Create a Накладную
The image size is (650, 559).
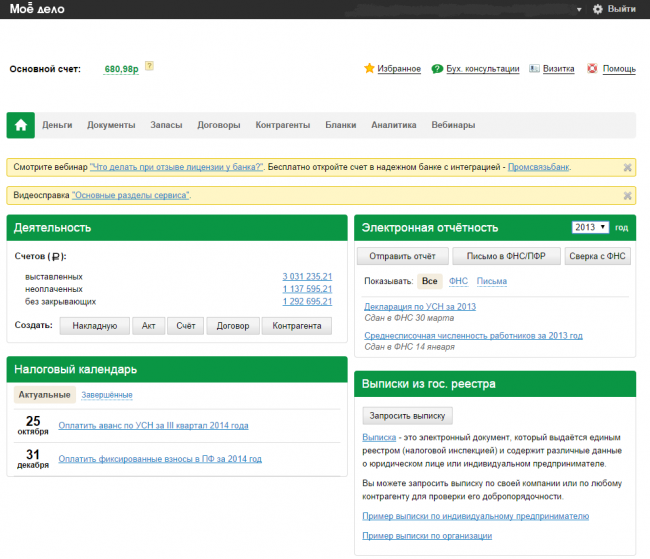[x=95, y=326]
